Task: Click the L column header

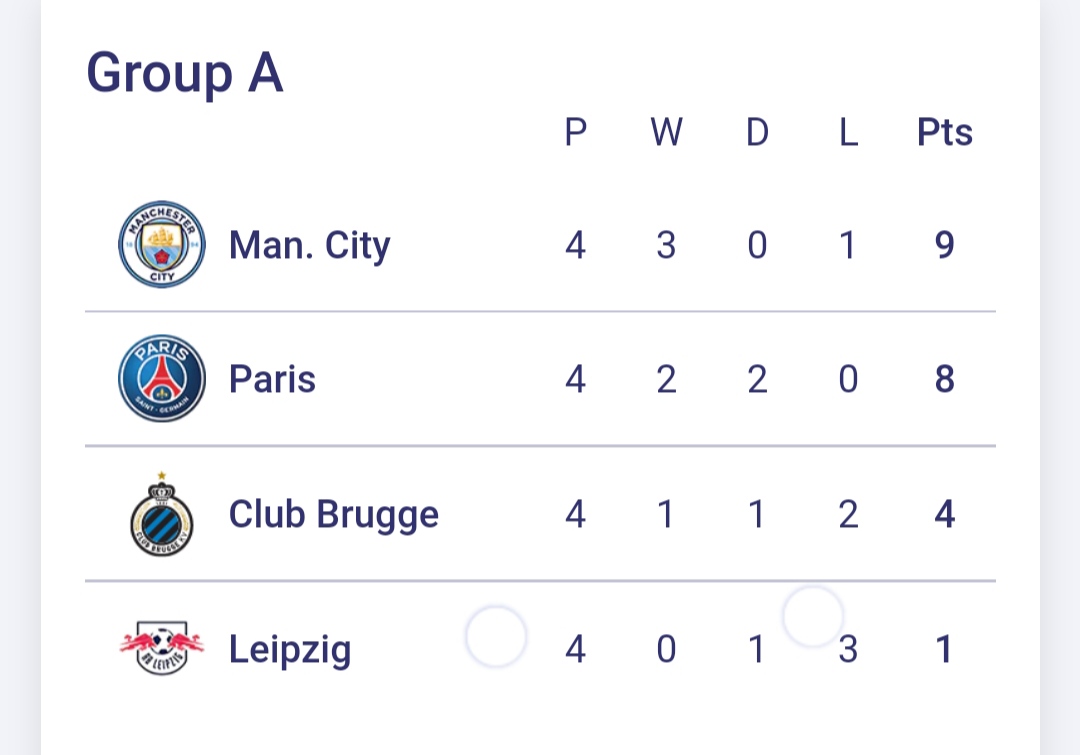Action: click(848, 132)
